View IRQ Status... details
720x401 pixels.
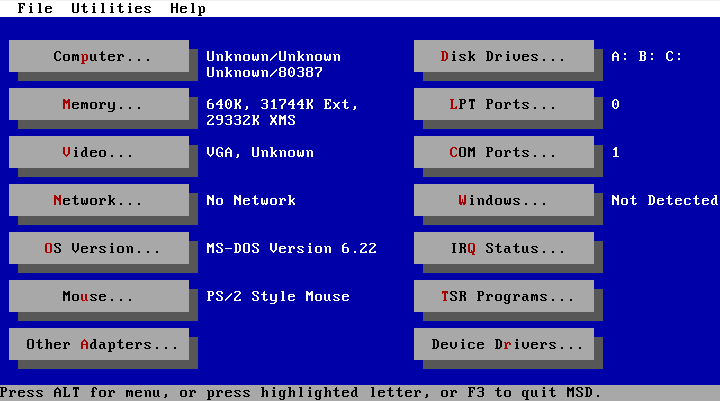tap(504, 248)
